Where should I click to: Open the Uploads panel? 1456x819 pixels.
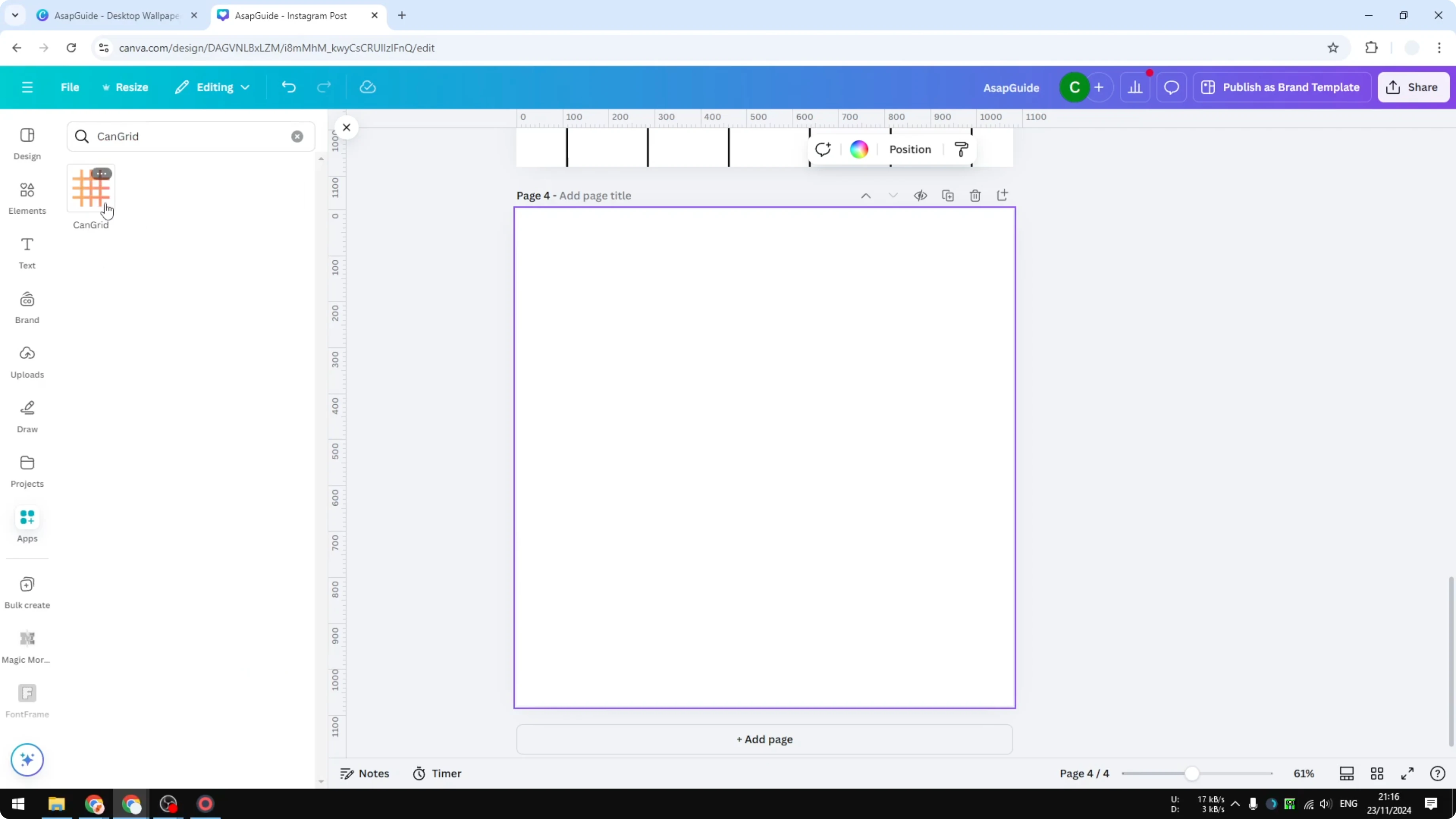[27, 362]
